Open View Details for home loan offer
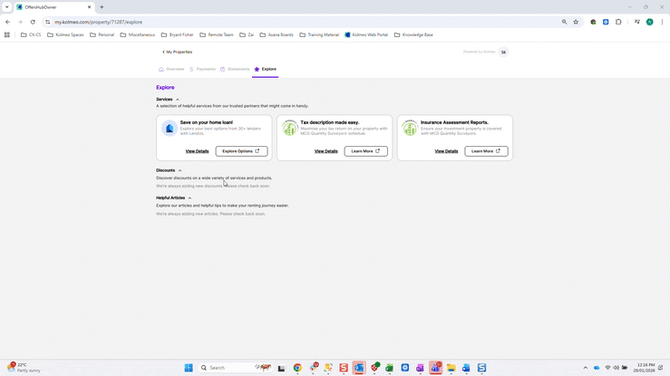The height and width of the screenshot is (376, 670). click(x=197, y=151)
